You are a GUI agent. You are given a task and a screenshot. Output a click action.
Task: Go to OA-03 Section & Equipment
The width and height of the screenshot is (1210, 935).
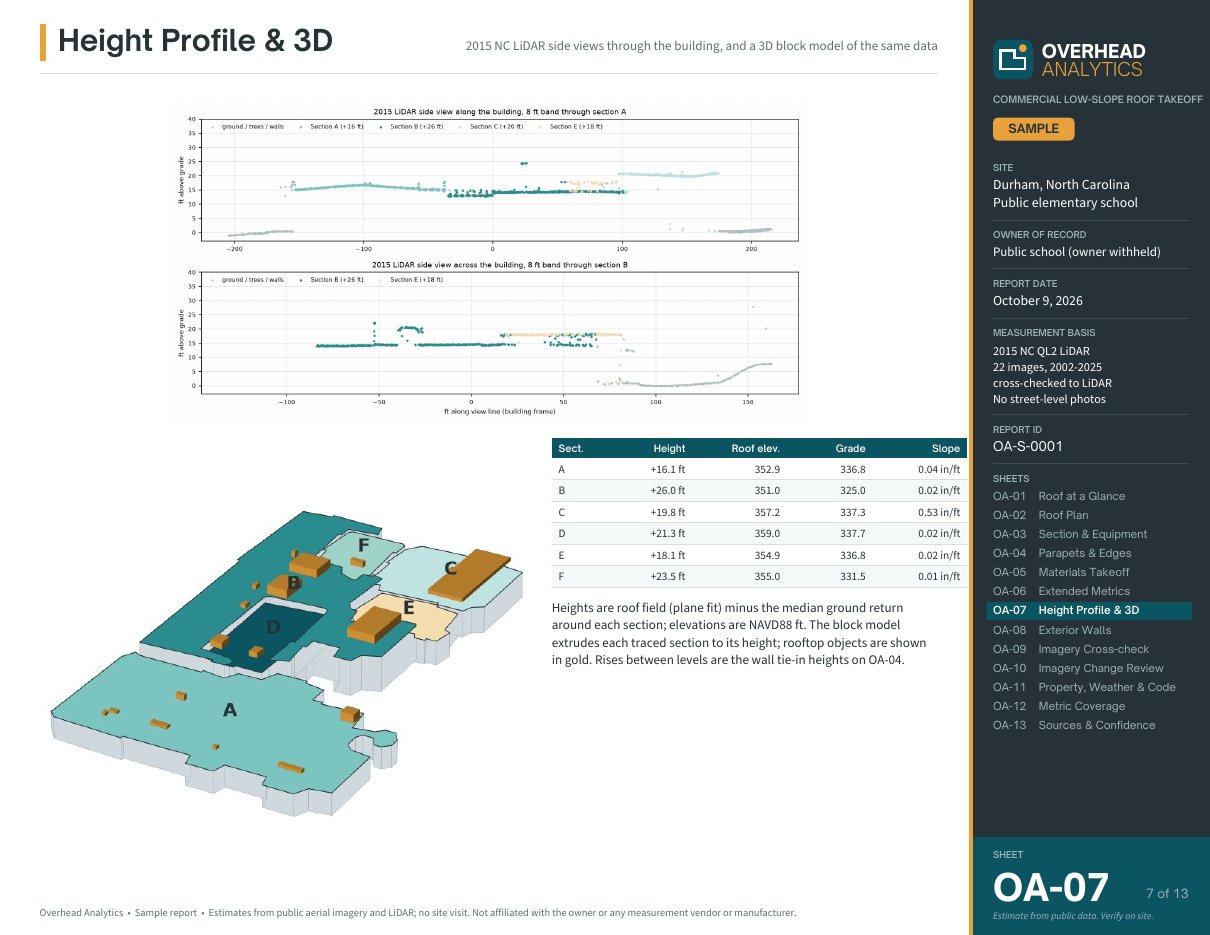(1070, 534)
